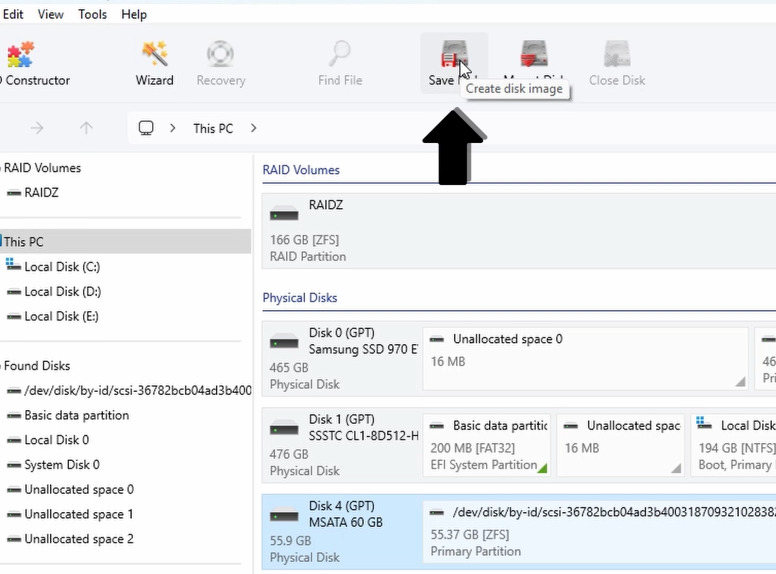This screenshot has height=574, width=776.
Task: Click Save Disk to create image
Action: 454,63
